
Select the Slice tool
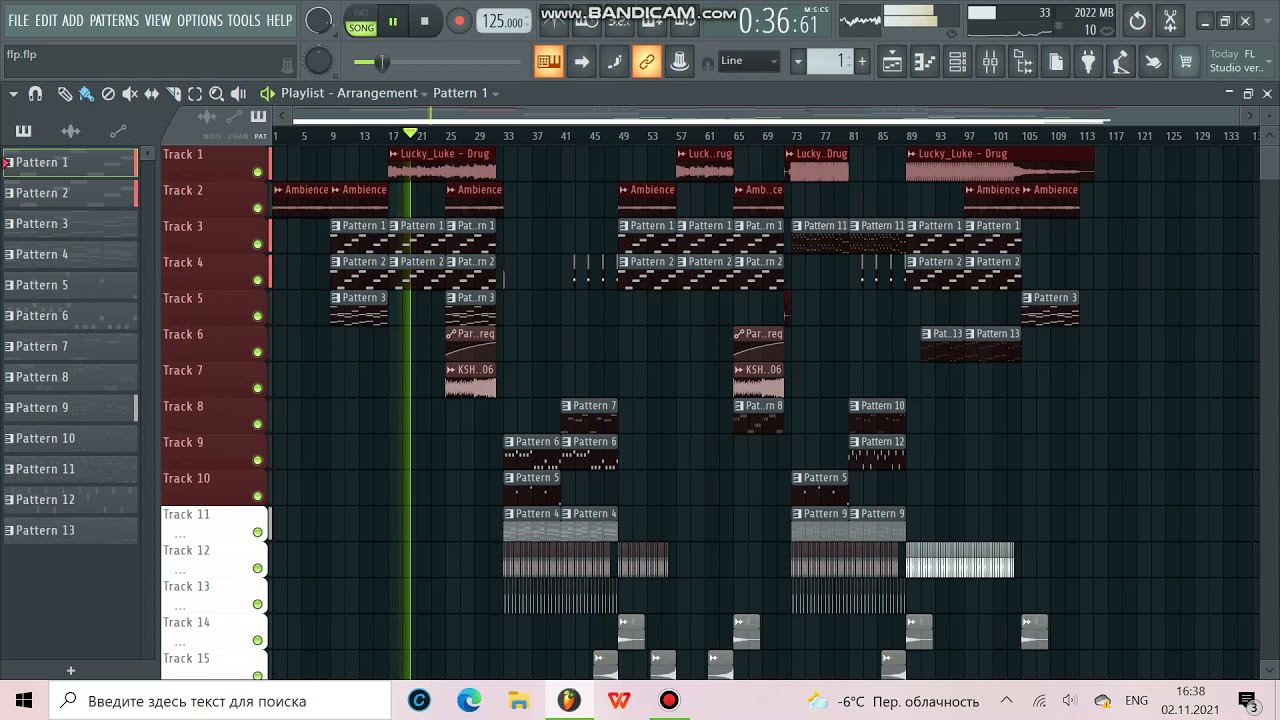(174, 93)
